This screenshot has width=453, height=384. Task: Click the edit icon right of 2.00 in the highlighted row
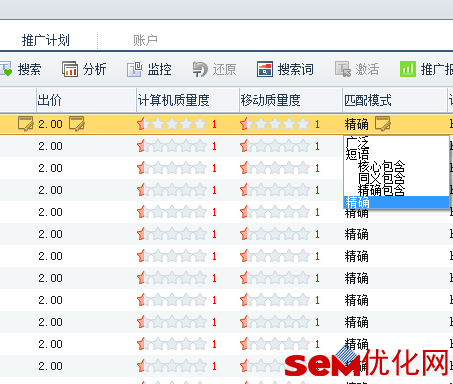pos(77,124)
